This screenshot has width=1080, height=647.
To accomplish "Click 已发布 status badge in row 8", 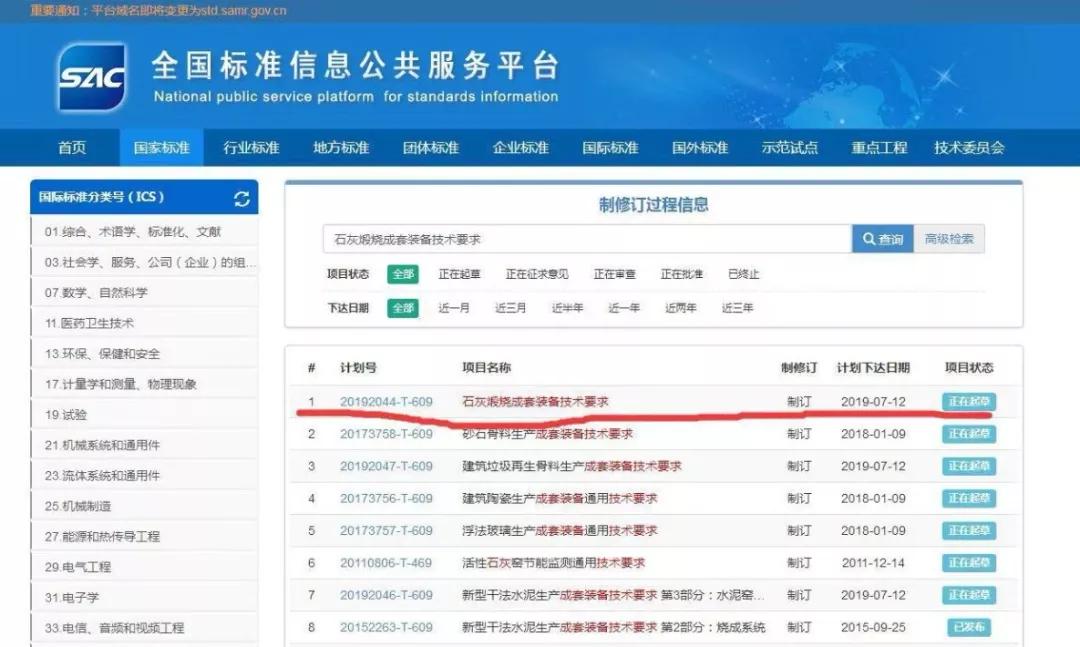I will click(x=969, y=627).
